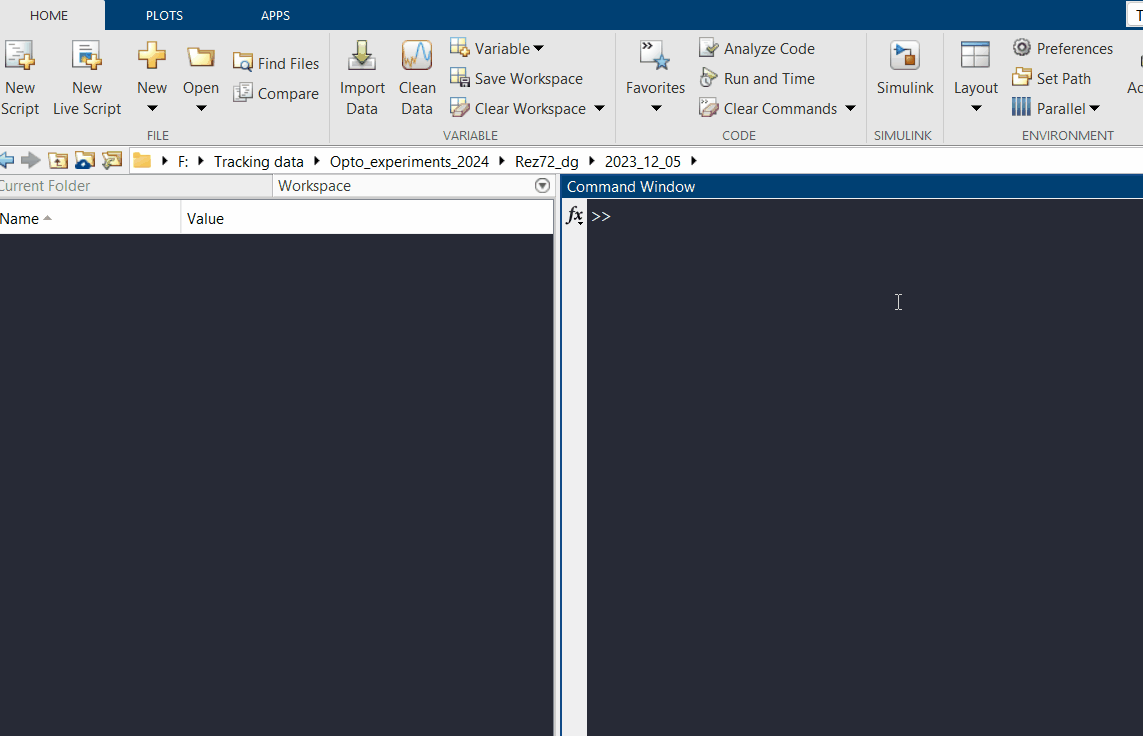This screenshot has width=1143, height=736.
Task: Run Analyze Code
Action: coord(757,48)
